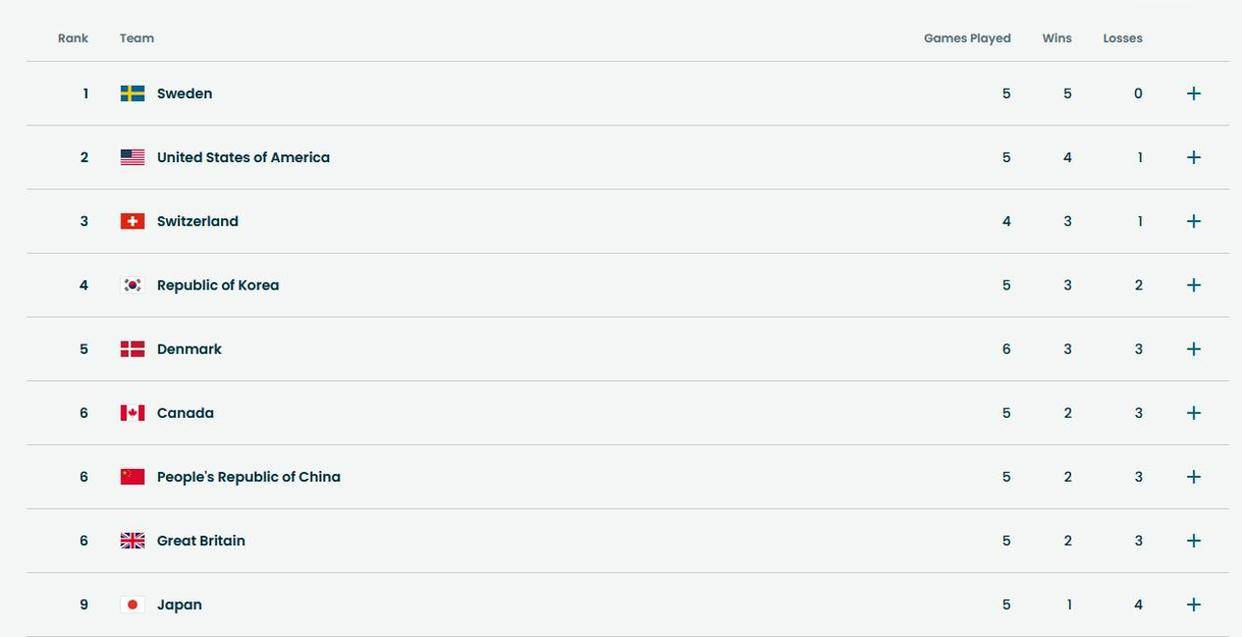Open the Japan team name link

click(x=179, y=605)
